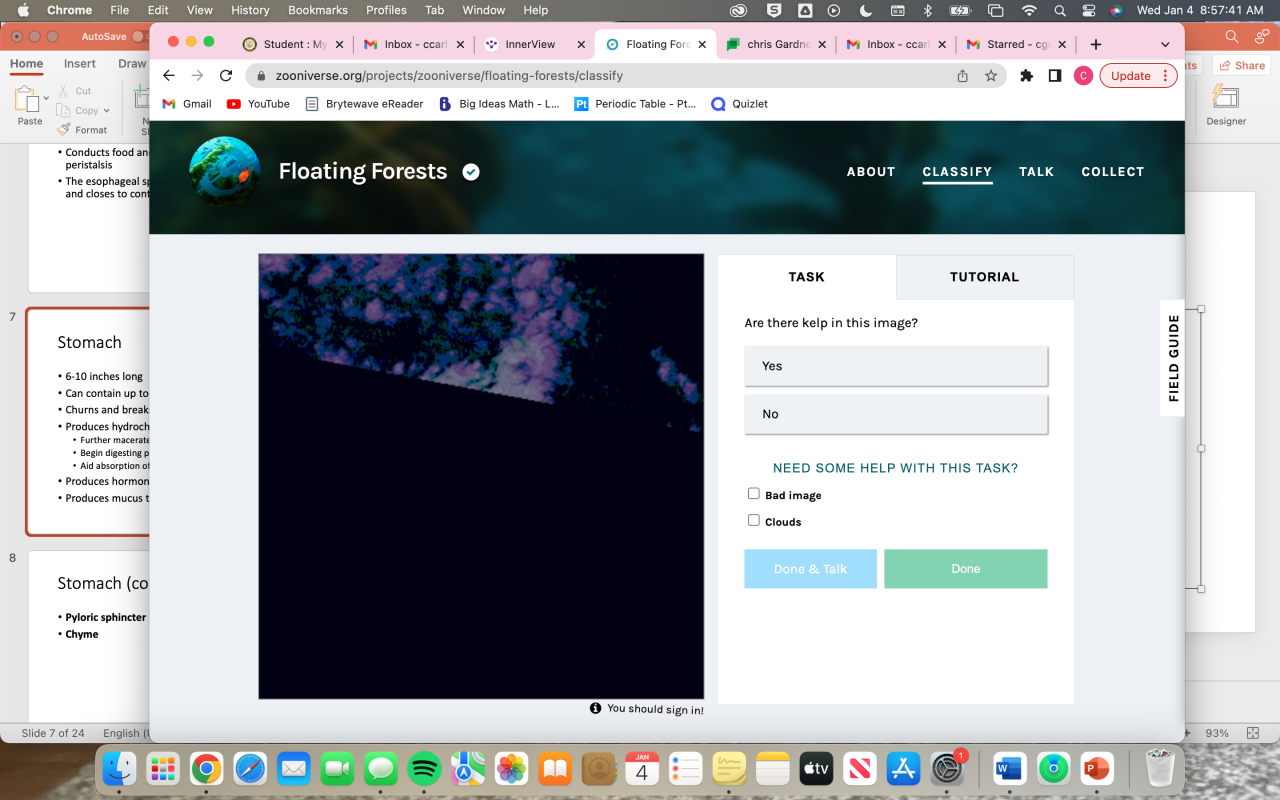Open Microsoft Word from the Dock
Screen dimensions: 1280x800
[1010, 769]
